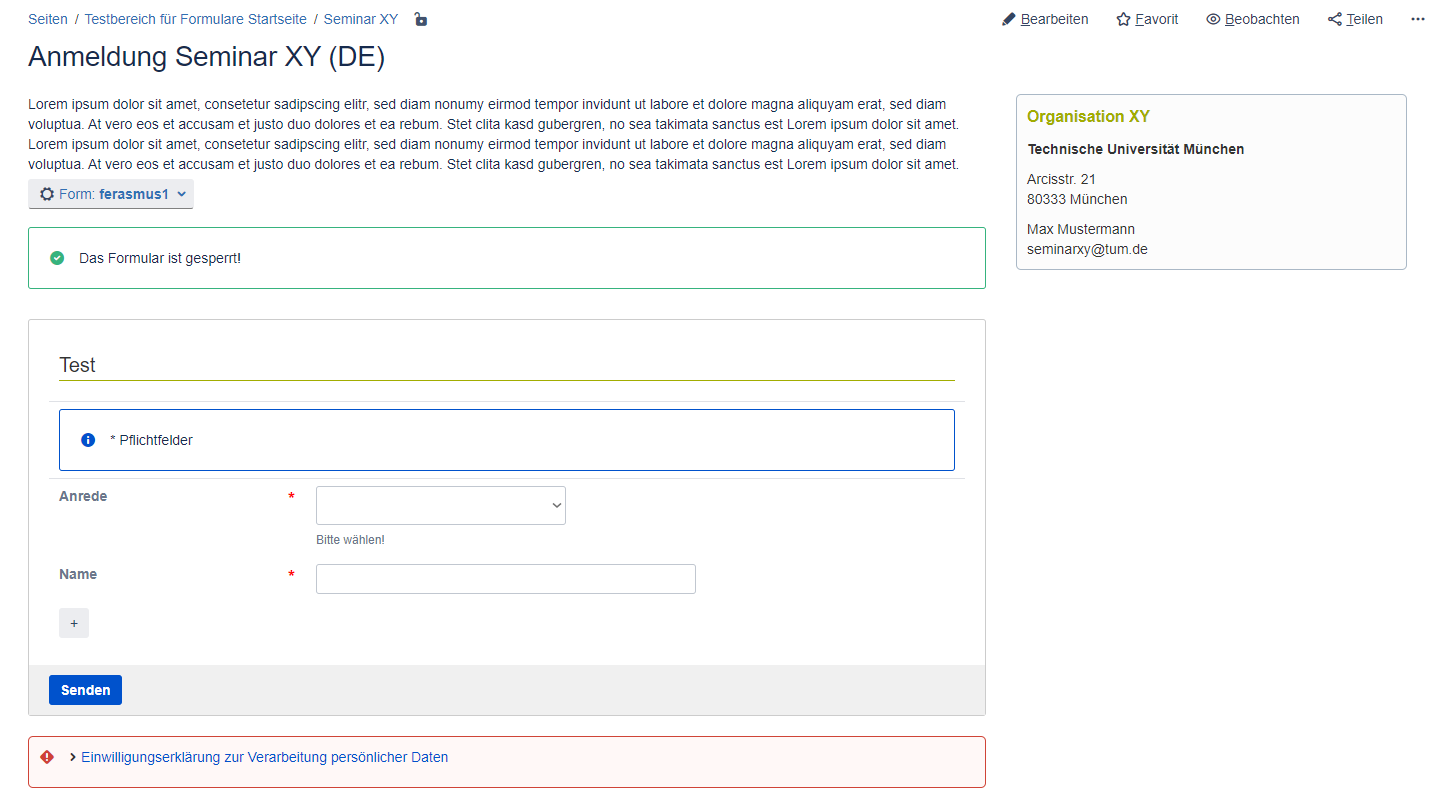Expand the Einwilligungserklärung section chevron
Viewport: 1456px width, 807px height.
click(73, 757)
